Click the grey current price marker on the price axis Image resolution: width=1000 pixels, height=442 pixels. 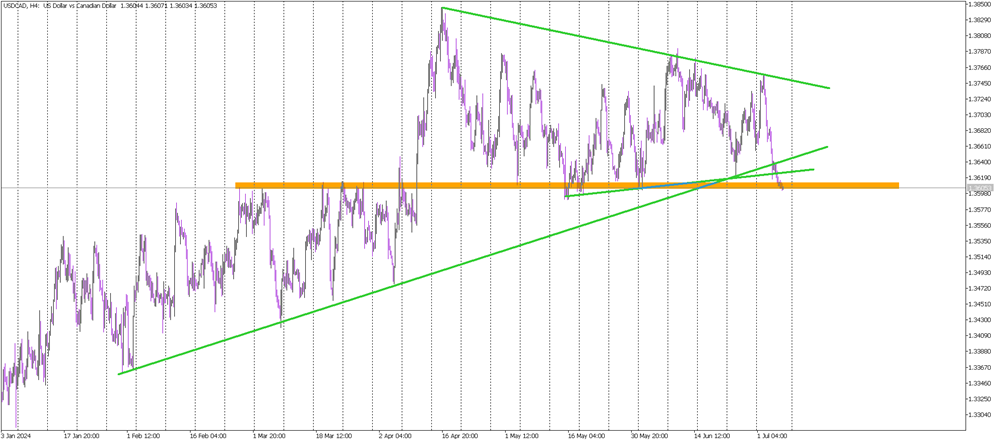pyautogui.click(x=981, y=188)
